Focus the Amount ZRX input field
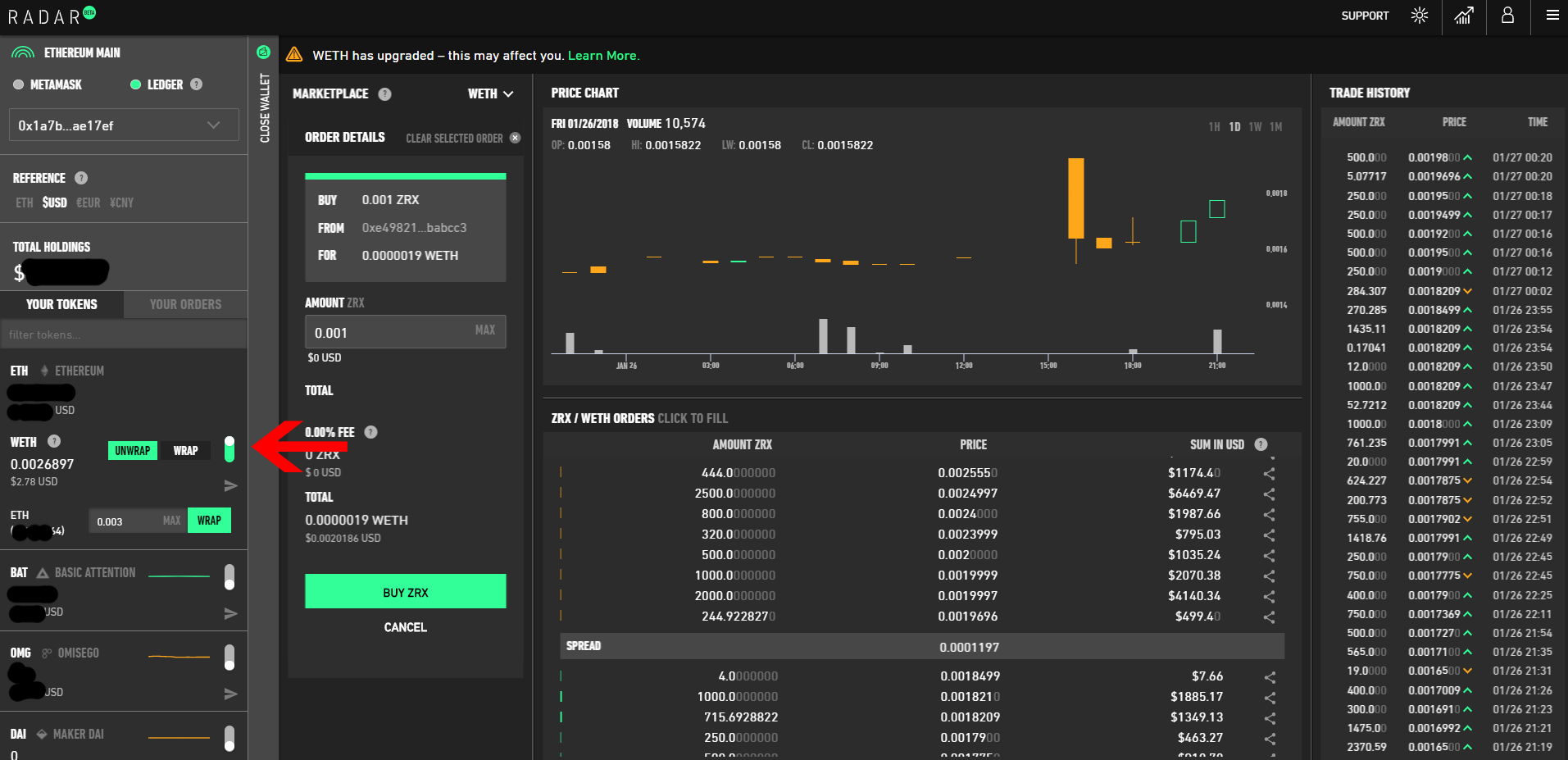Image resolution: width=1568 pixels, height=760 pixels. 406,332
